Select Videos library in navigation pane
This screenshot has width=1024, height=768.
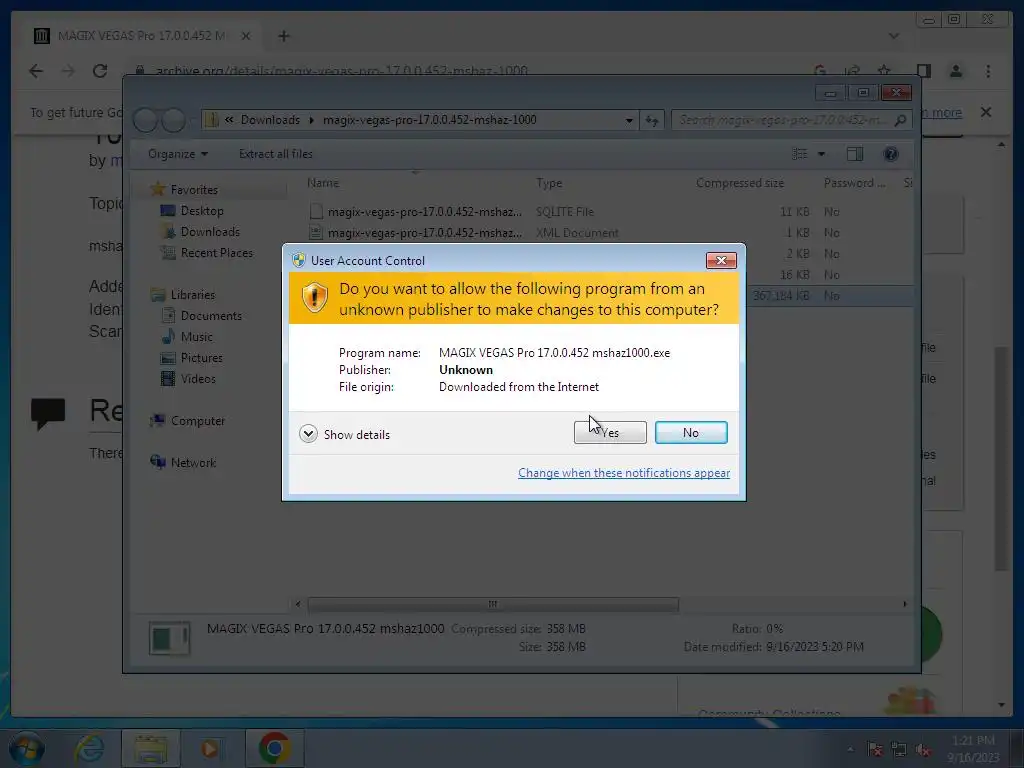tap(198, 379)
